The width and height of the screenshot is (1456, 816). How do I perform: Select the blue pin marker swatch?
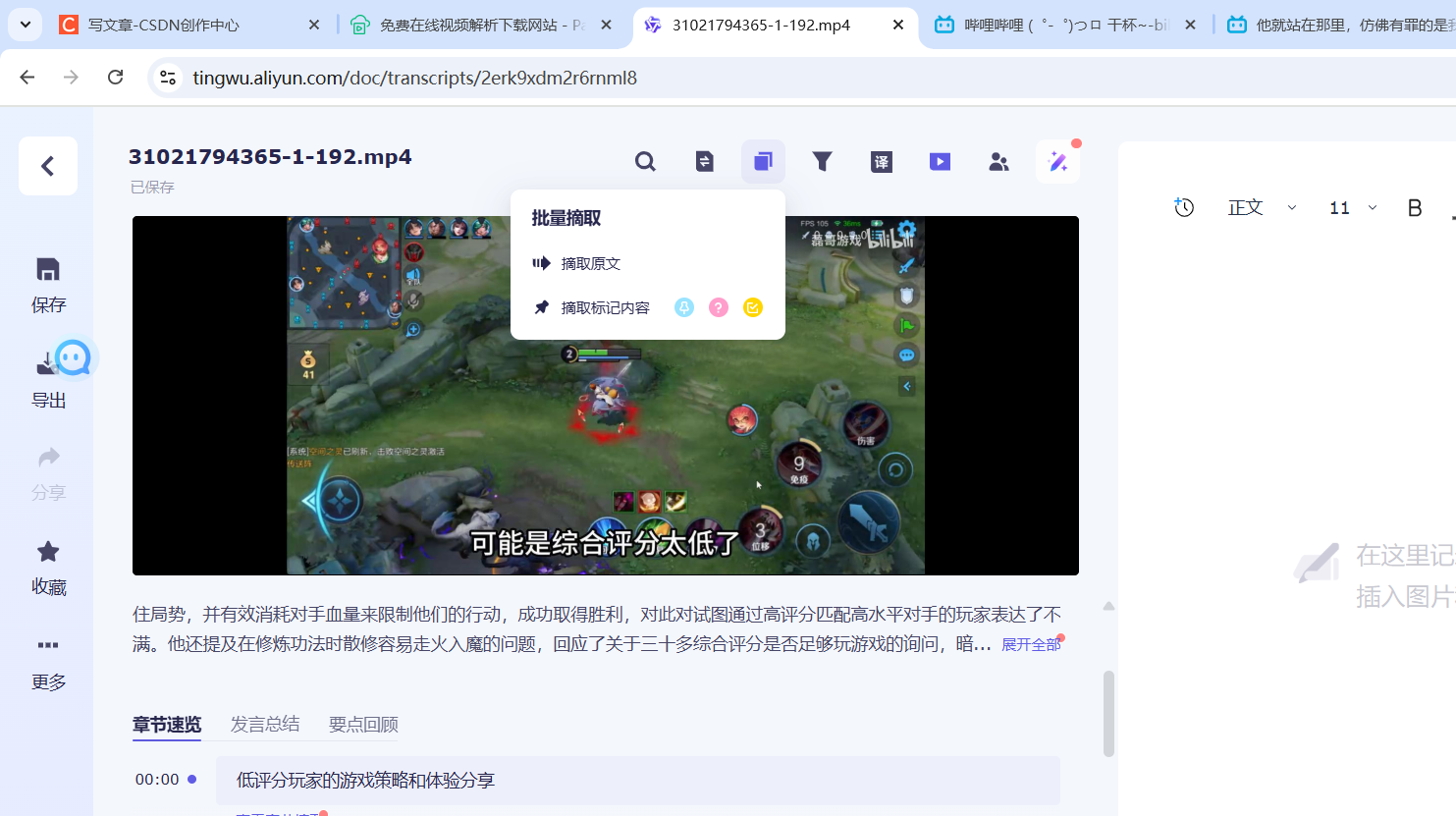(x=684, y=307)
